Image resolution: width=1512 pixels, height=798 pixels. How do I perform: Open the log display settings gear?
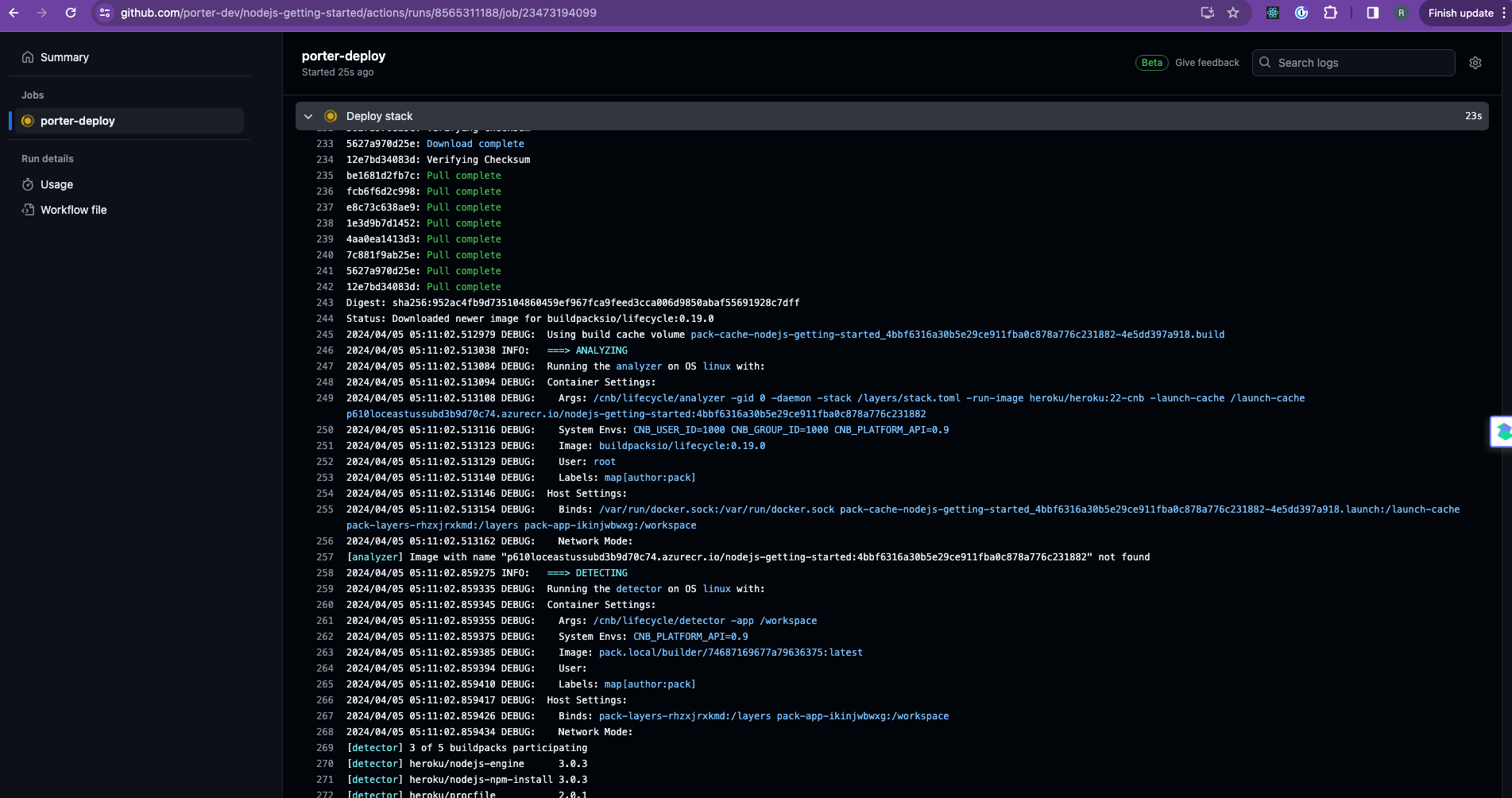(x=1475, y=63)
